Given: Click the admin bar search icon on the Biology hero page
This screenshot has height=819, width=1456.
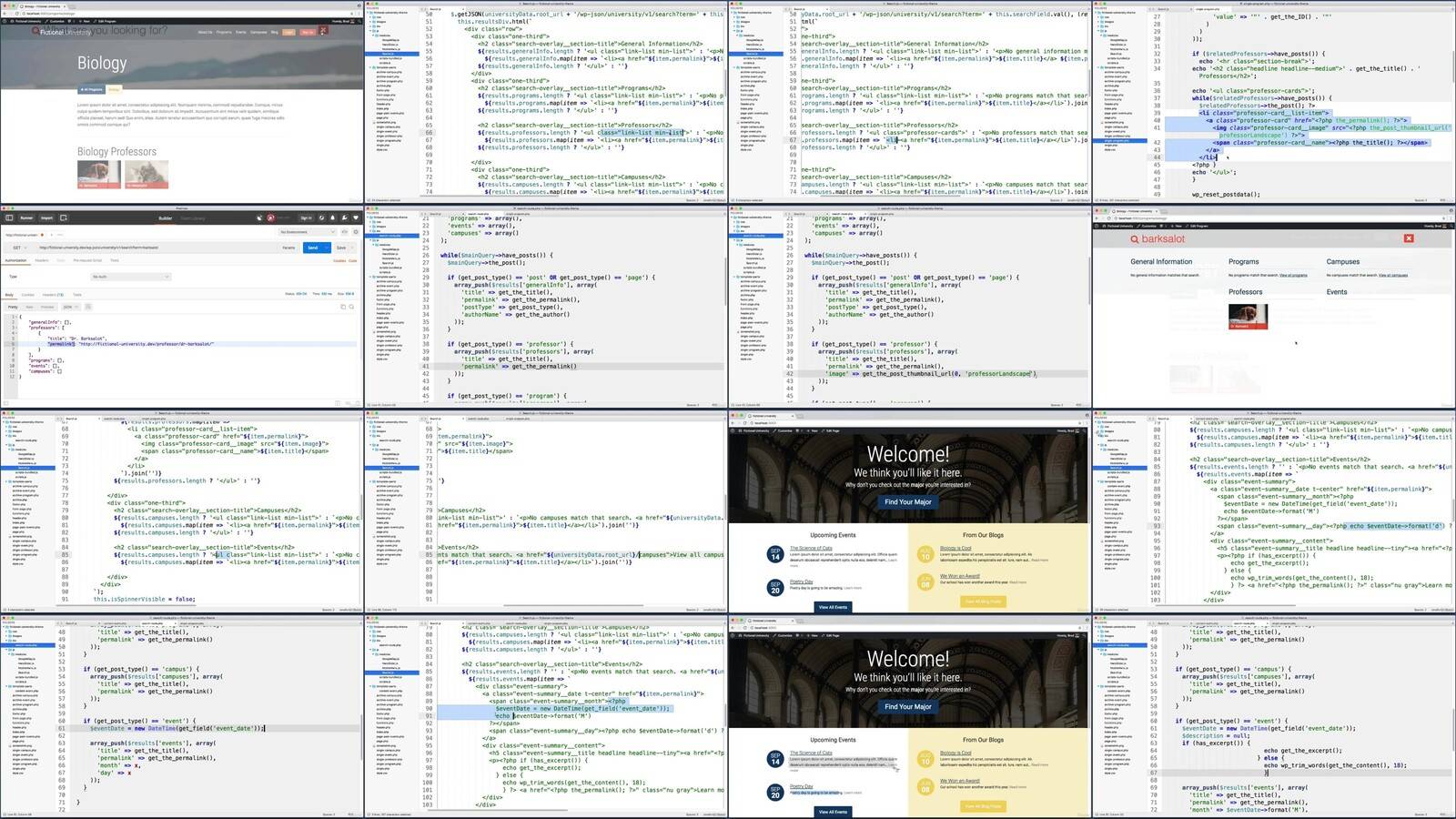Looking at the screenshot, I should click(x=359, y=21).
